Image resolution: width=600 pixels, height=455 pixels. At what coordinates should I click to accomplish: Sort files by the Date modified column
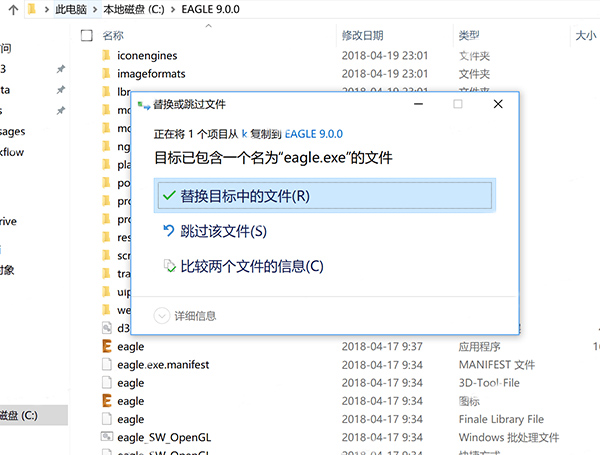(362, 36)
